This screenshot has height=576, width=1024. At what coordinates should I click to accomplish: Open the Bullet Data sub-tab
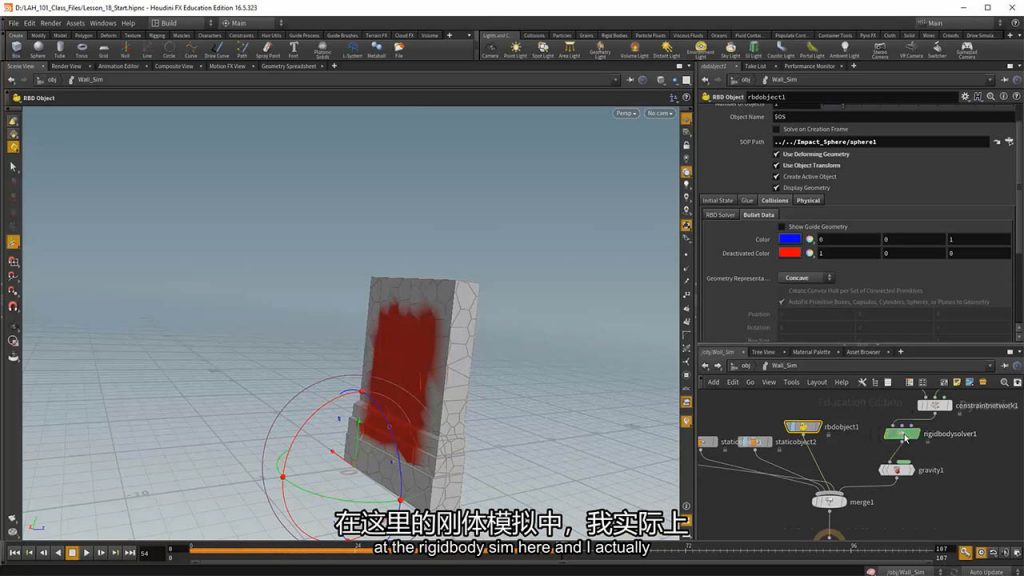758,215
